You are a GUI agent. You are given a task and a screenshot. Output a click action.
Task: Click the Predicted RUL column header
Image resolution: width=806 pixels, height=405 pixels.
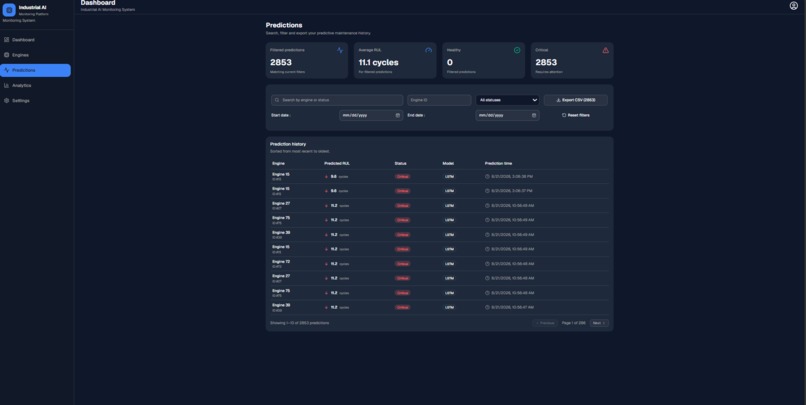click(337, 163)
